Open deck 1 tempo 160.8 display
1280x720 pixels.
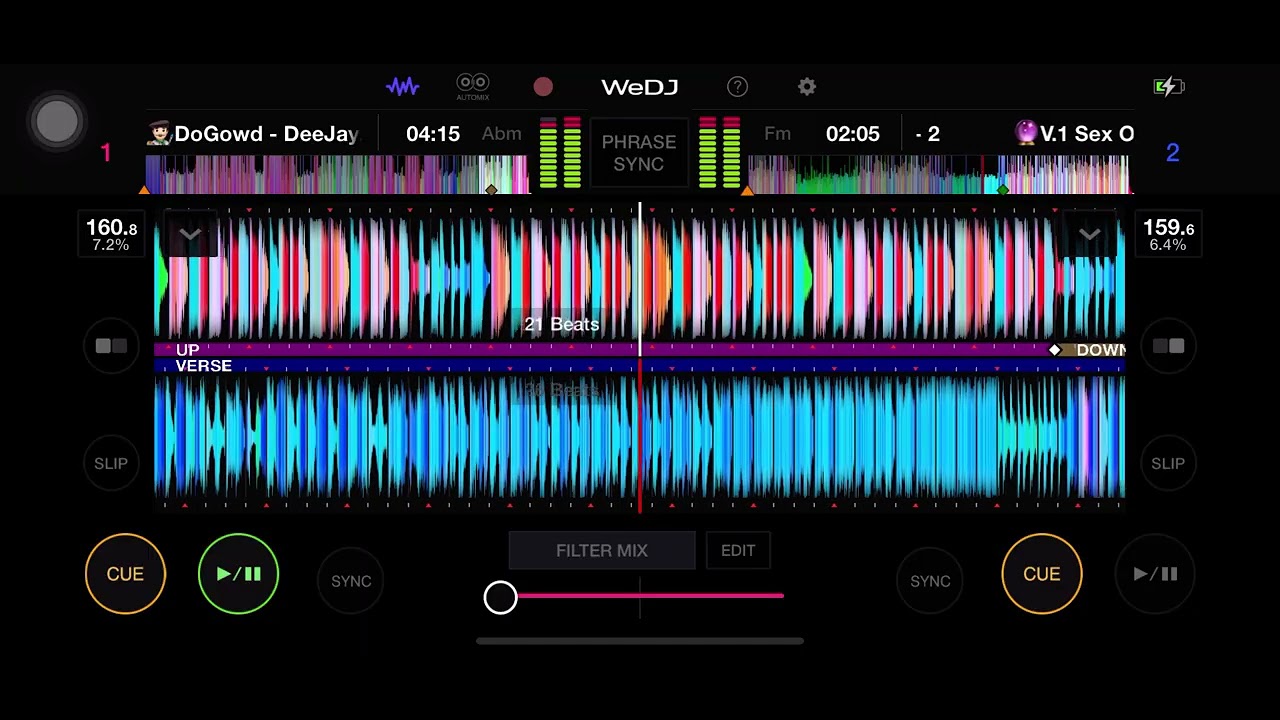pos(111,234)
